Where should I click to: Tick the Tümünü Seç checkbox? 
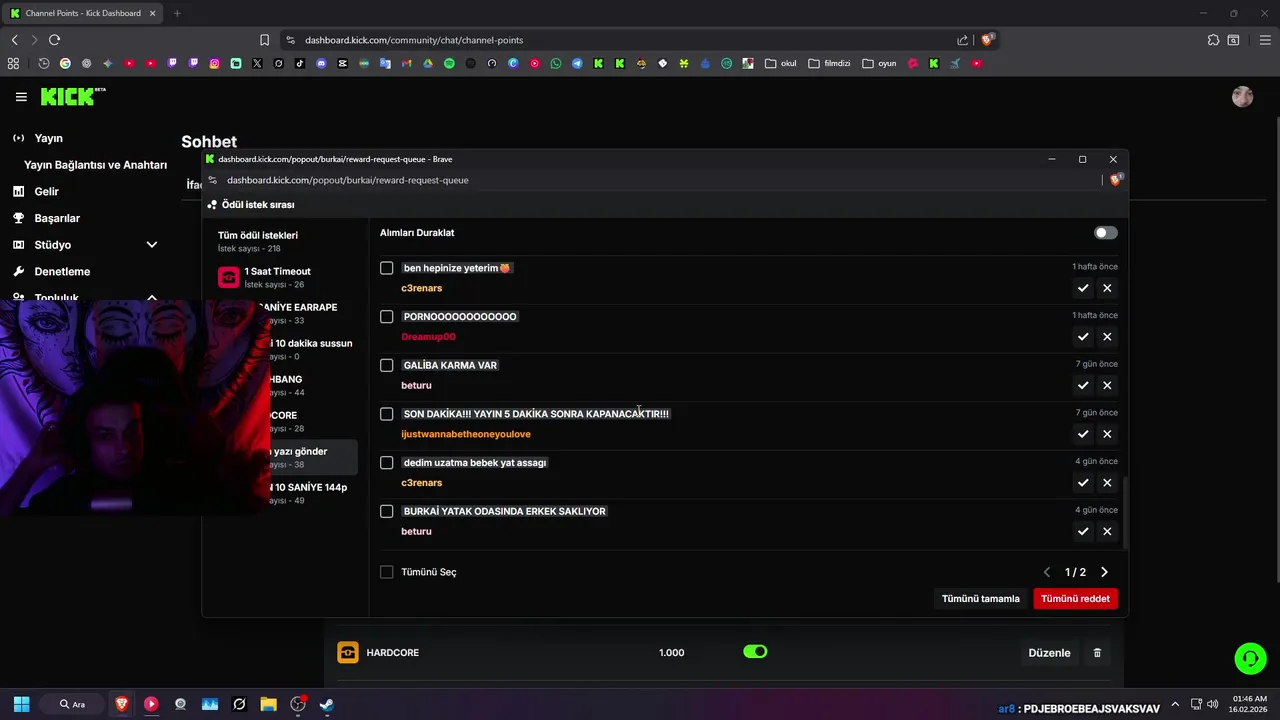click(387, 572)
